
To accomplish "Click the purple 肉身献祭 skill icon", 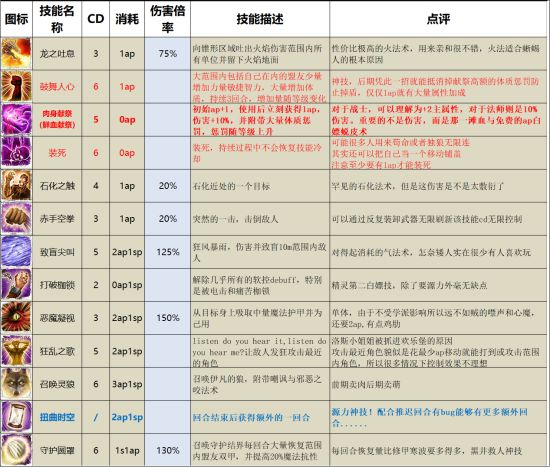I will pos(16,119).
